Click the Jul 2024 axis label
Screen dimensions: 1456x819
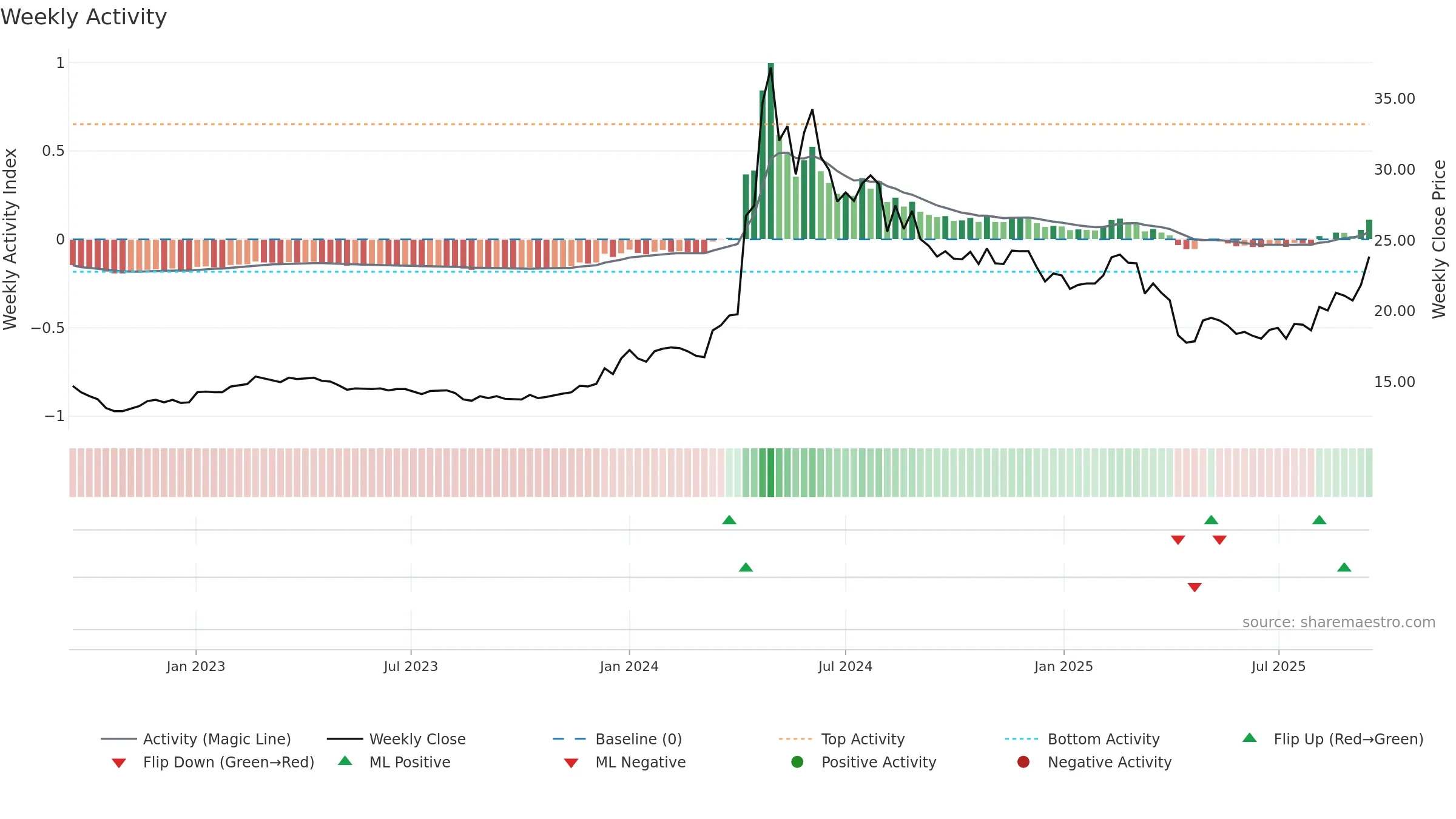[845, 667]
